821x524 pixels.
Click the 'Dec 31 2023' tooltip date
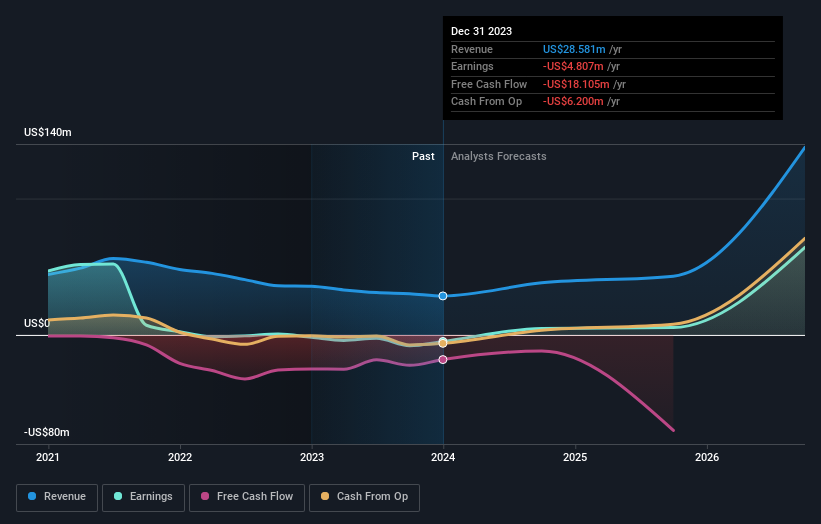point(481,31)
